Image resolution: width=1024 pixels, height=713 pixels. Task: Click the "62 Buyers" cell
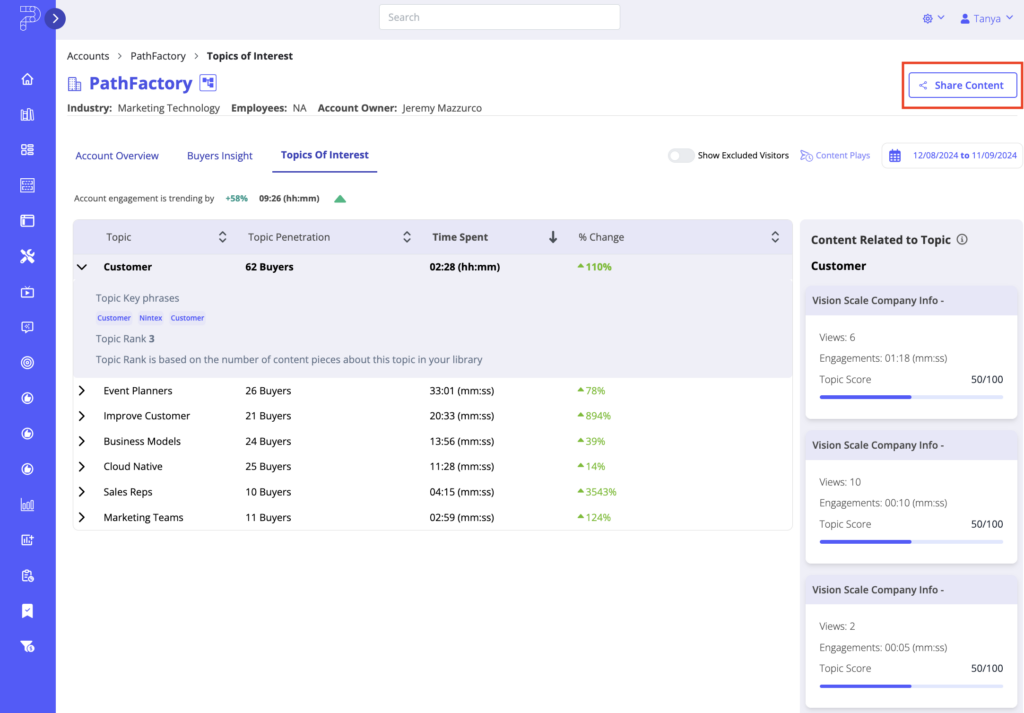point(269,267)
